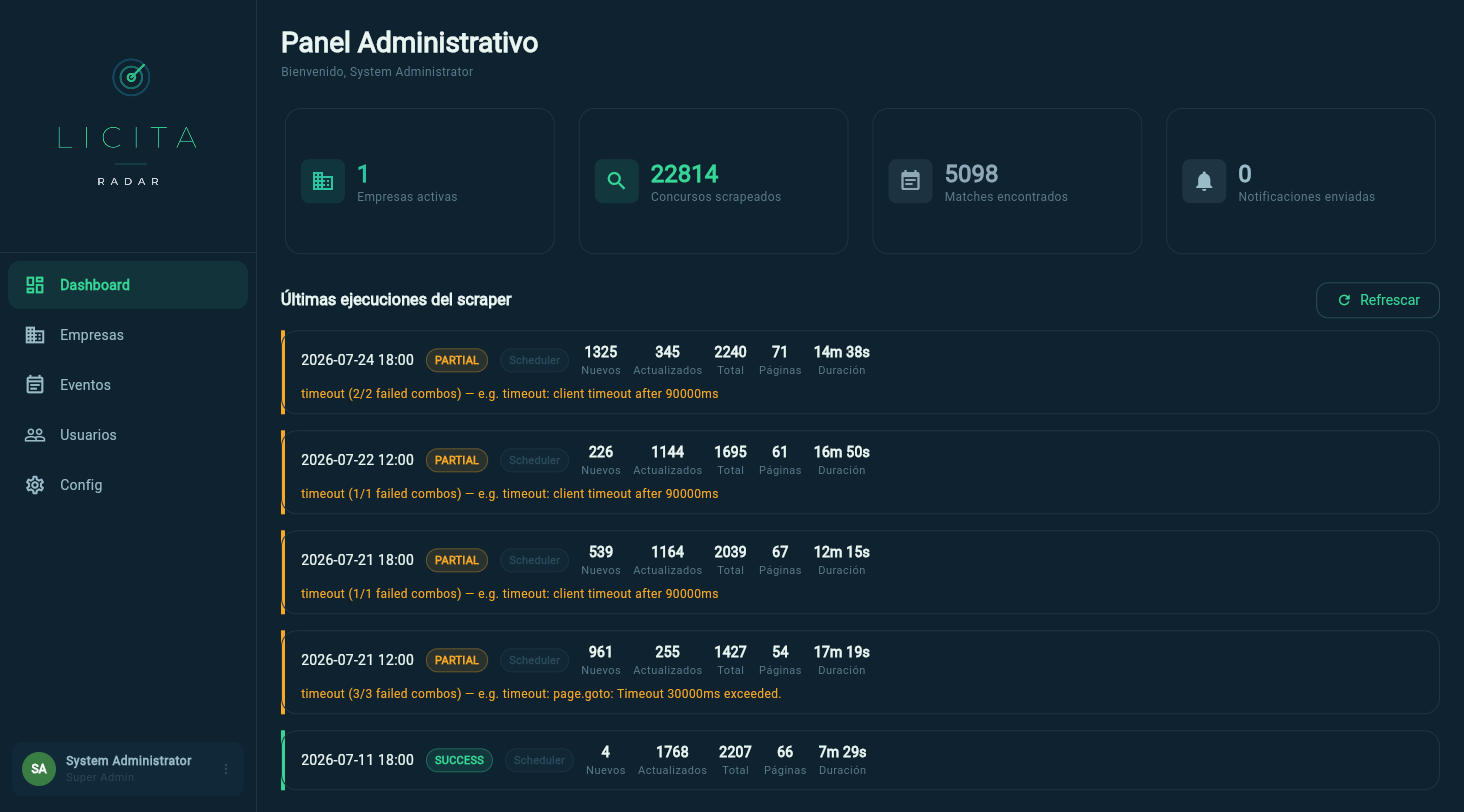The width and height of the screenshot is (1464, 812).
Task: Click the bell icon on Notificaciones enviadas card
Action: [x=1204, y=181]
